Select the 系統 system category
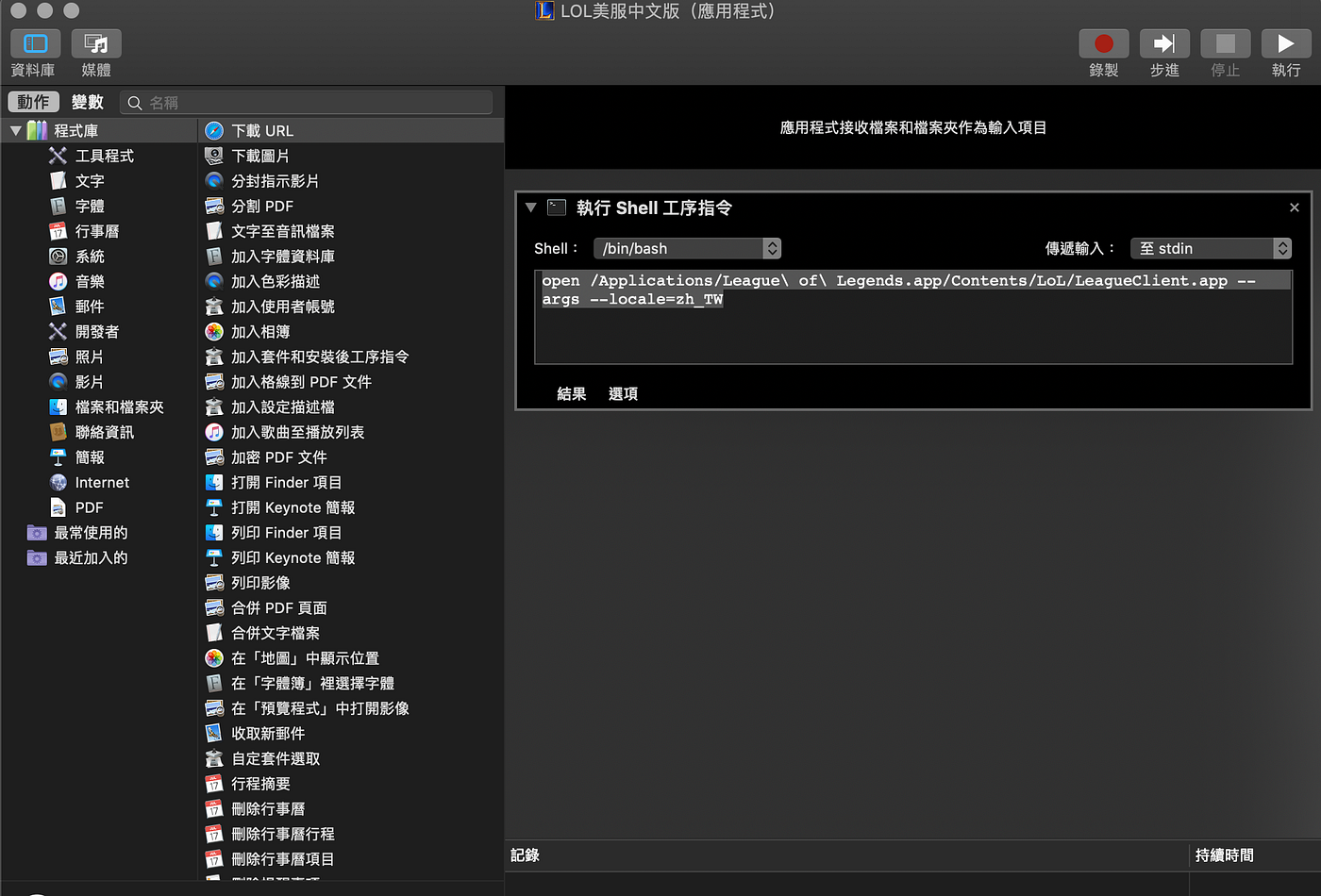The image size is (1321, 896). click(90, 257)
